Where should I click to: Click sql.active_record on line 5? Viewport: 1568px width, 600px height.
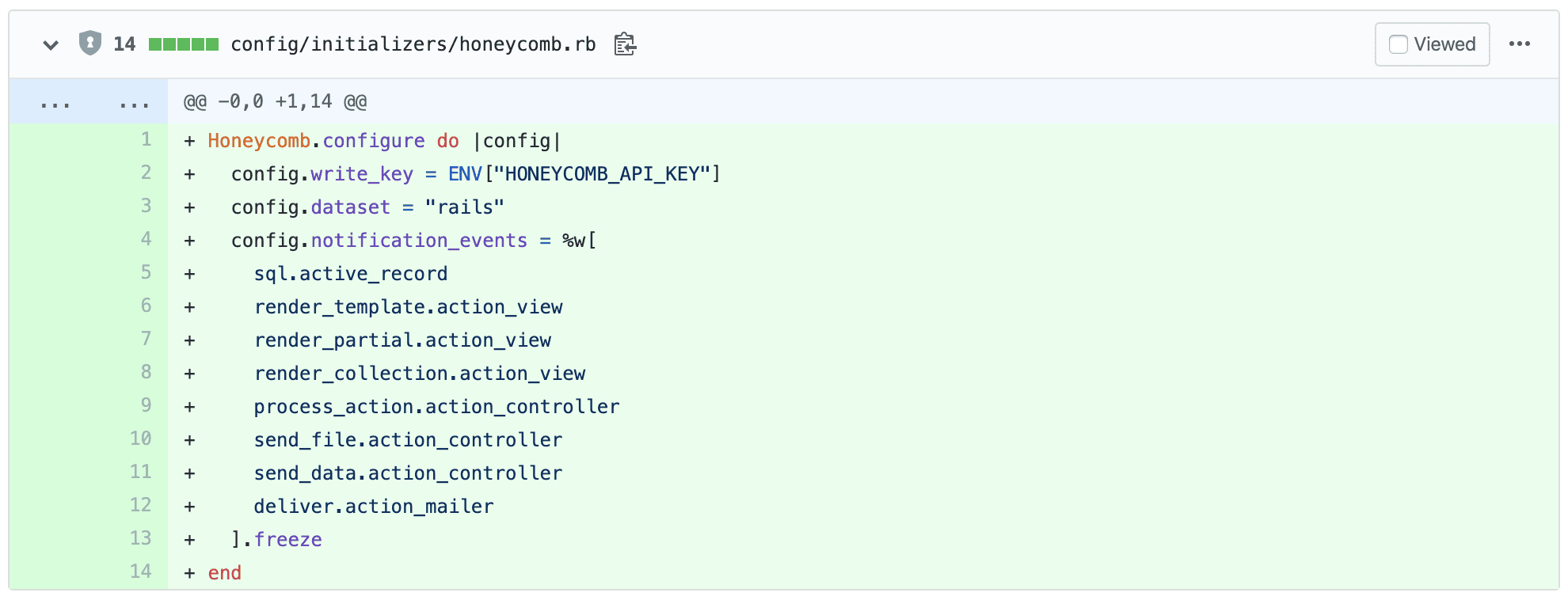coord(350,274)
